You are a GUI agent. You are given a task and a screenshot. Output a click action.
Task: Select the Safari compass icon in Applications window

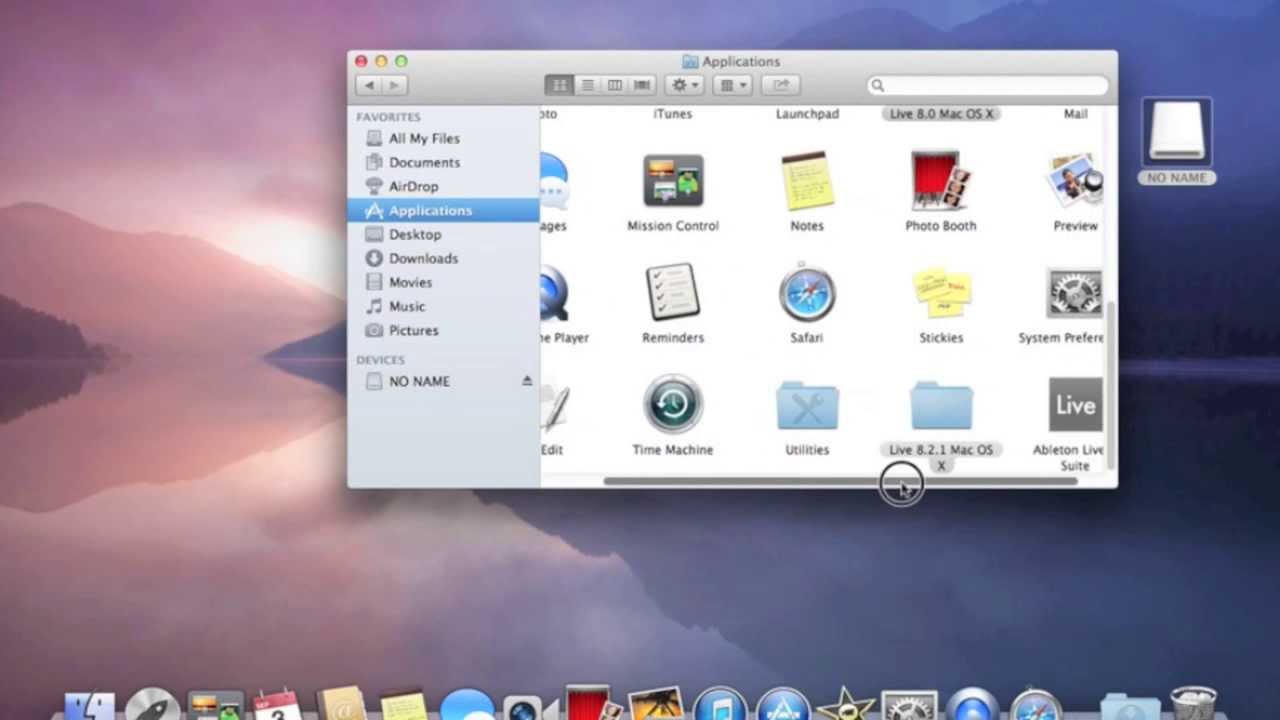[x=807, y=293]
